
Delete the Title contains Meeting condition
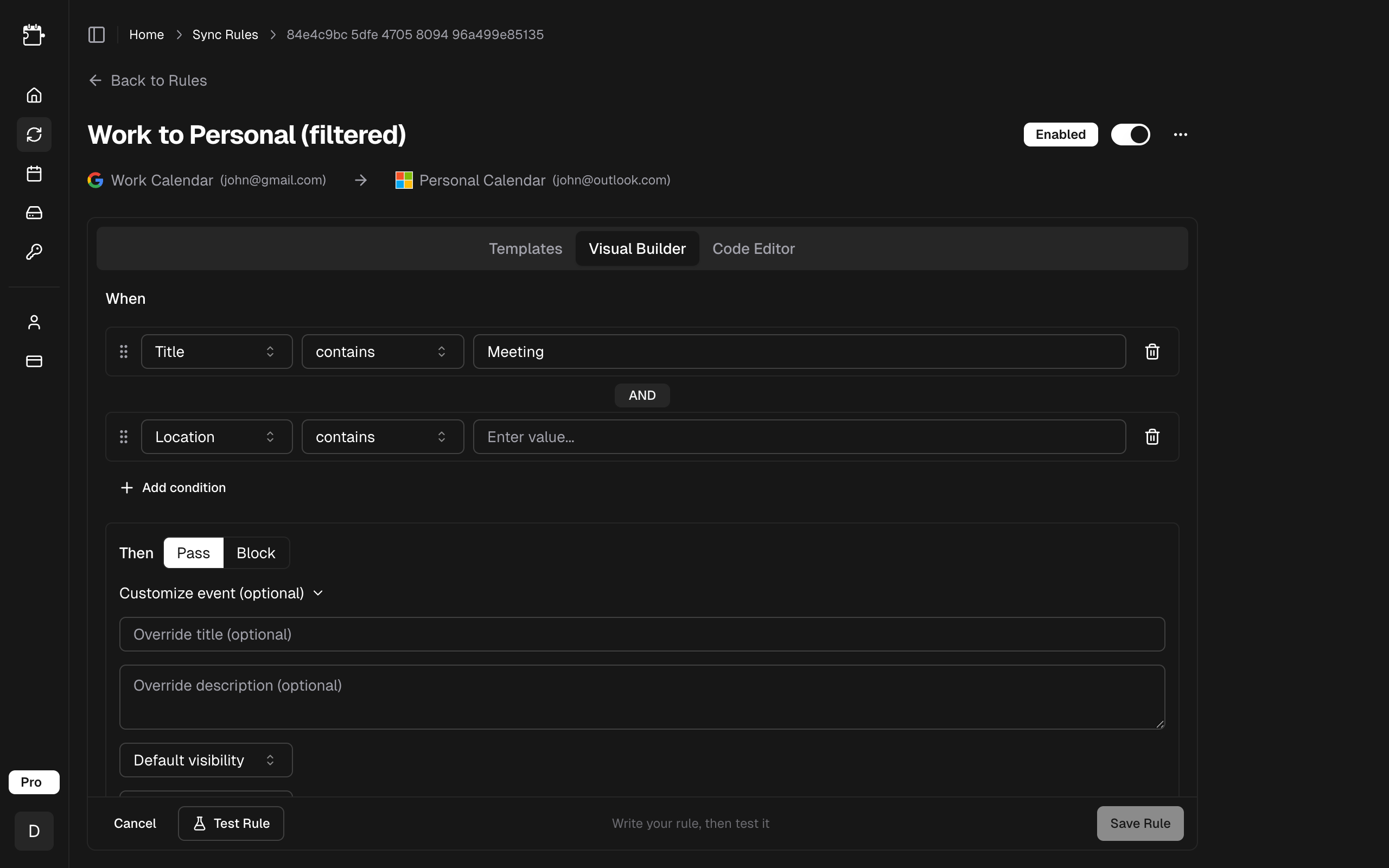[1152, 352]
